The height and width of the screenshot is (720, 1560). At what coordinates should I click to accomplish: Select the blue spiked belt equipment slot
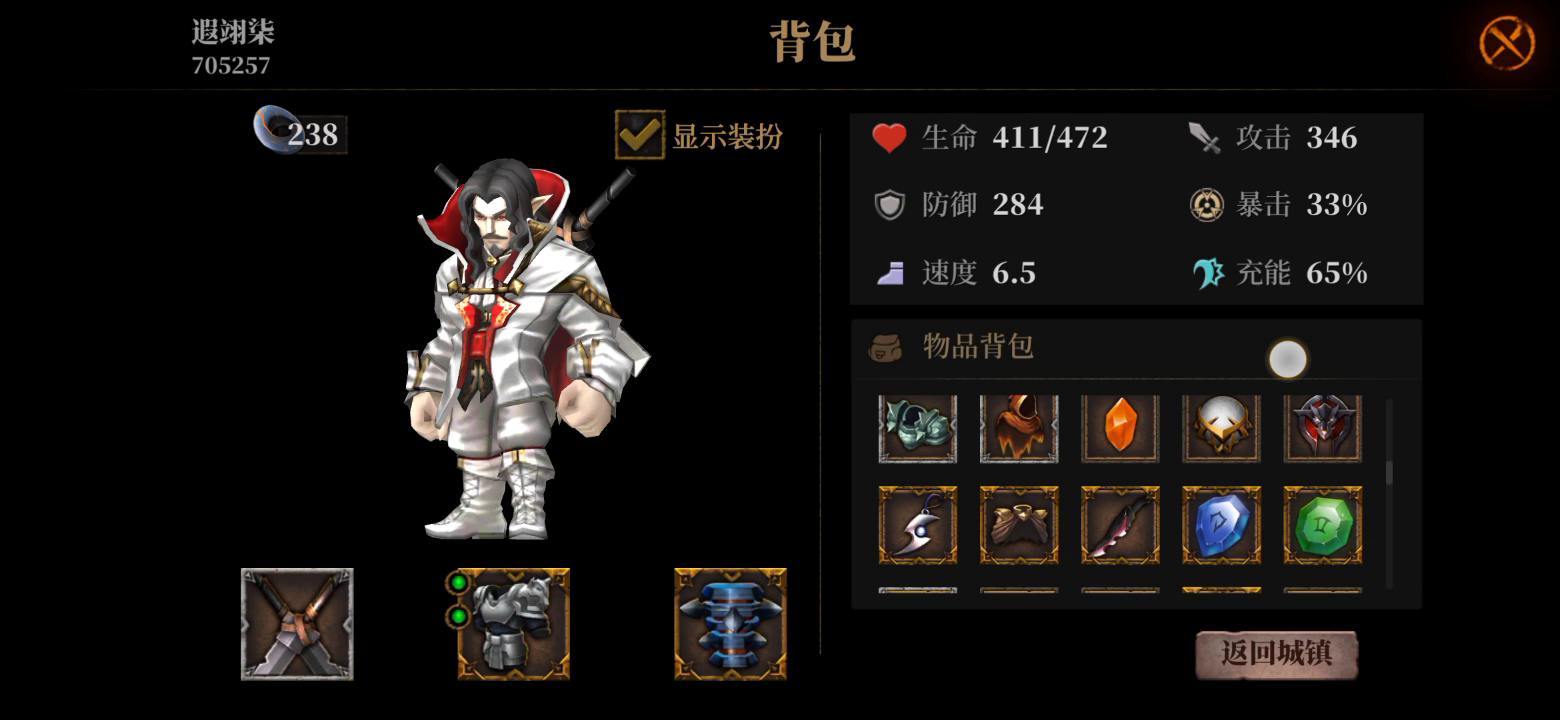(730, 624)
